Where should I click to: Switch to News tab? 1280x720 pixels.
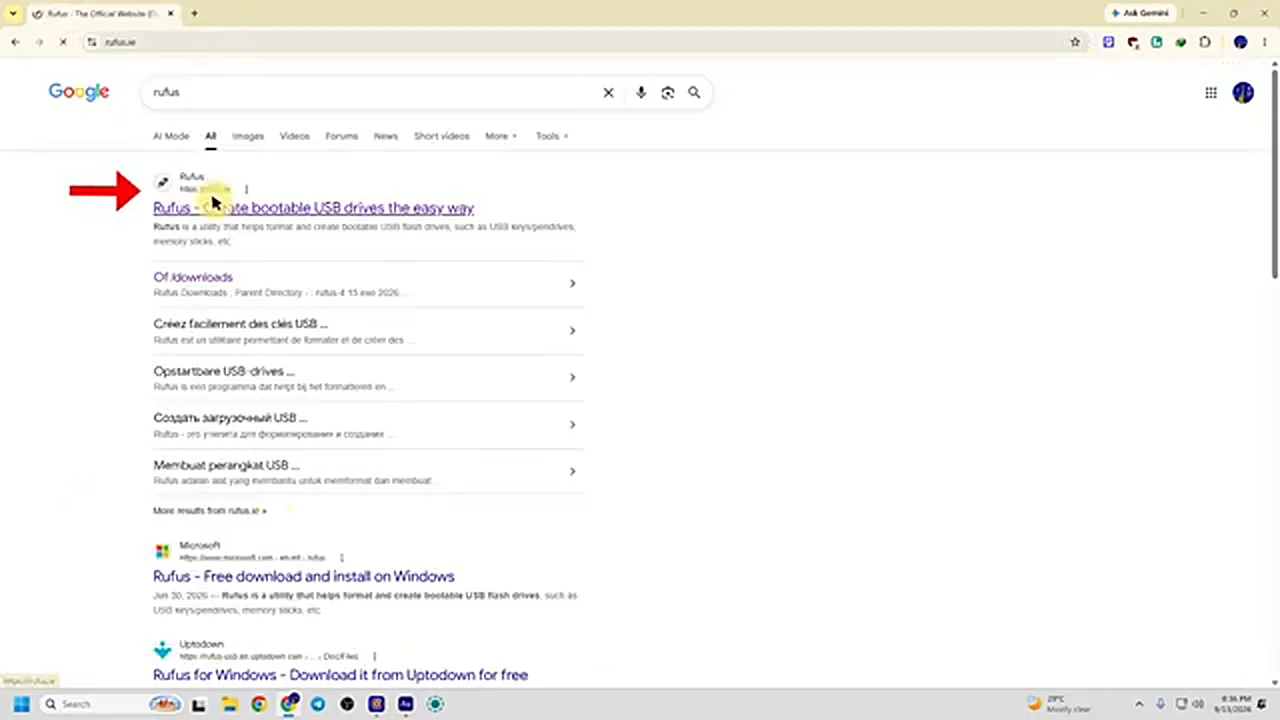pyautogui.click(x=386, y=136)
